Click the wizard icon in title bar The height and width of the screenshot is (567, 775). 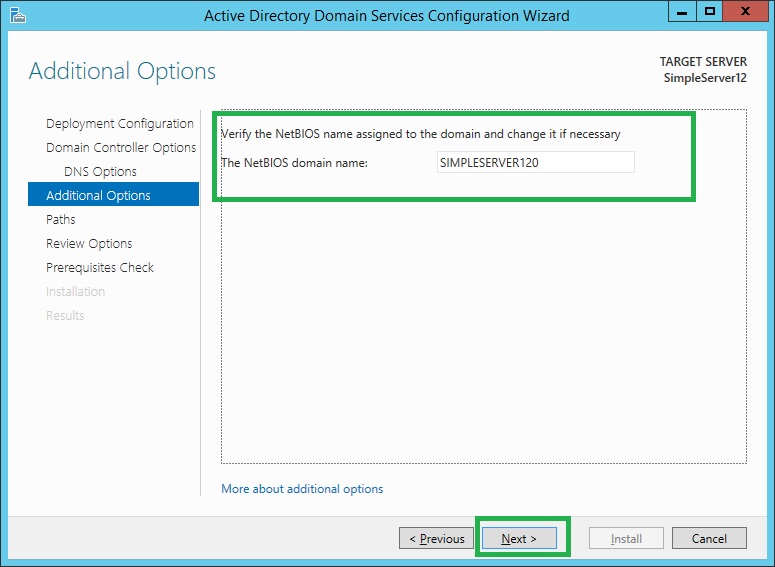tap(18, 15)
